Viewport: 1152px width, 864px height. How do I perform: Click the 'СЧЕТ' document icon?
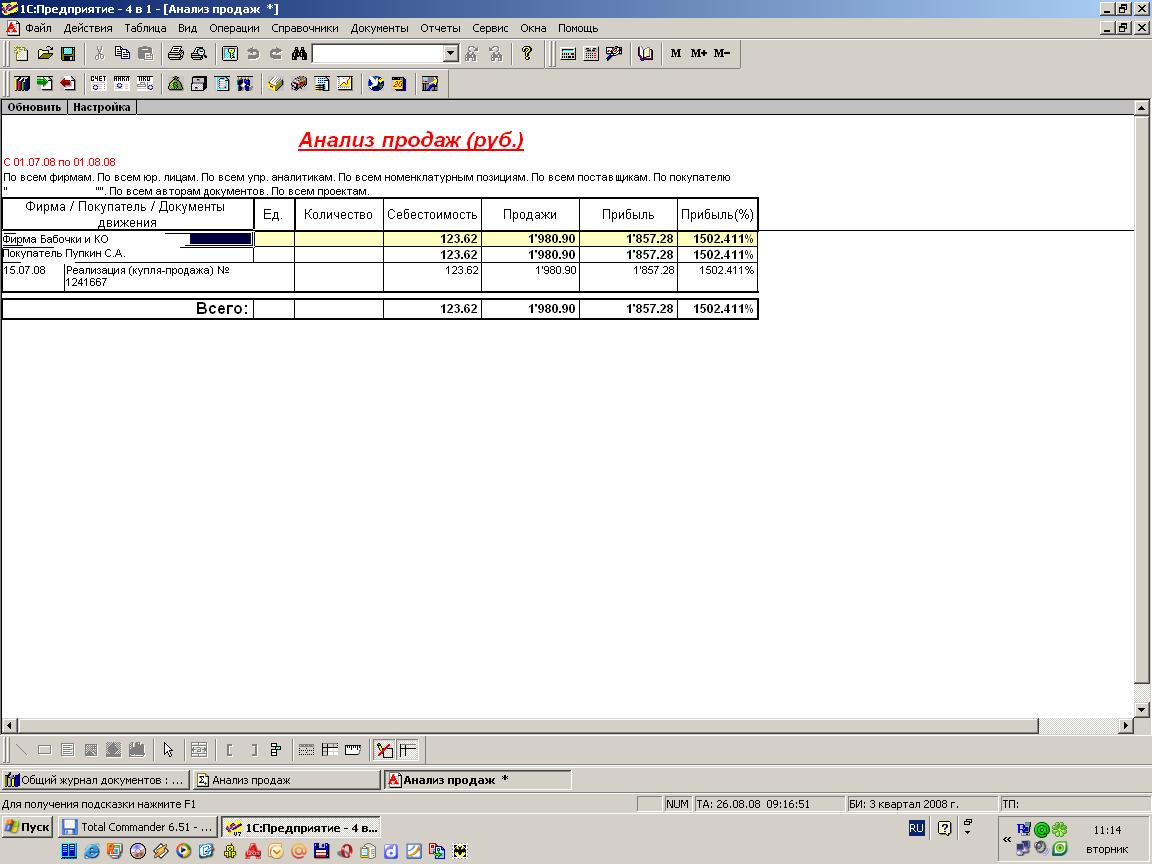98,84
